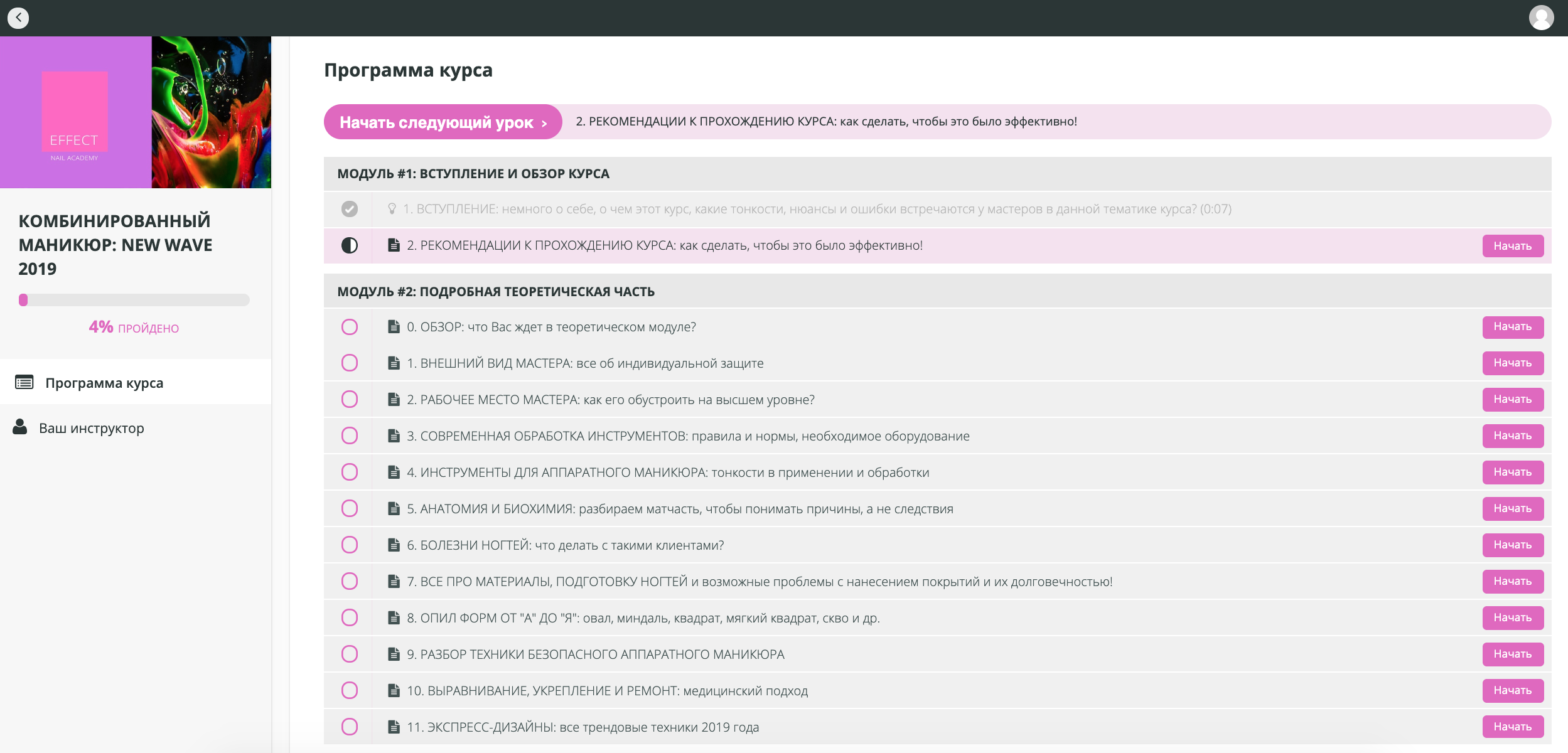The image size is (1568, 753).
Task: Click course title КОМБИНИРОВАННЫЙ МАНИКЮР: NEW WAVE 2019
Action: (115, 245)
